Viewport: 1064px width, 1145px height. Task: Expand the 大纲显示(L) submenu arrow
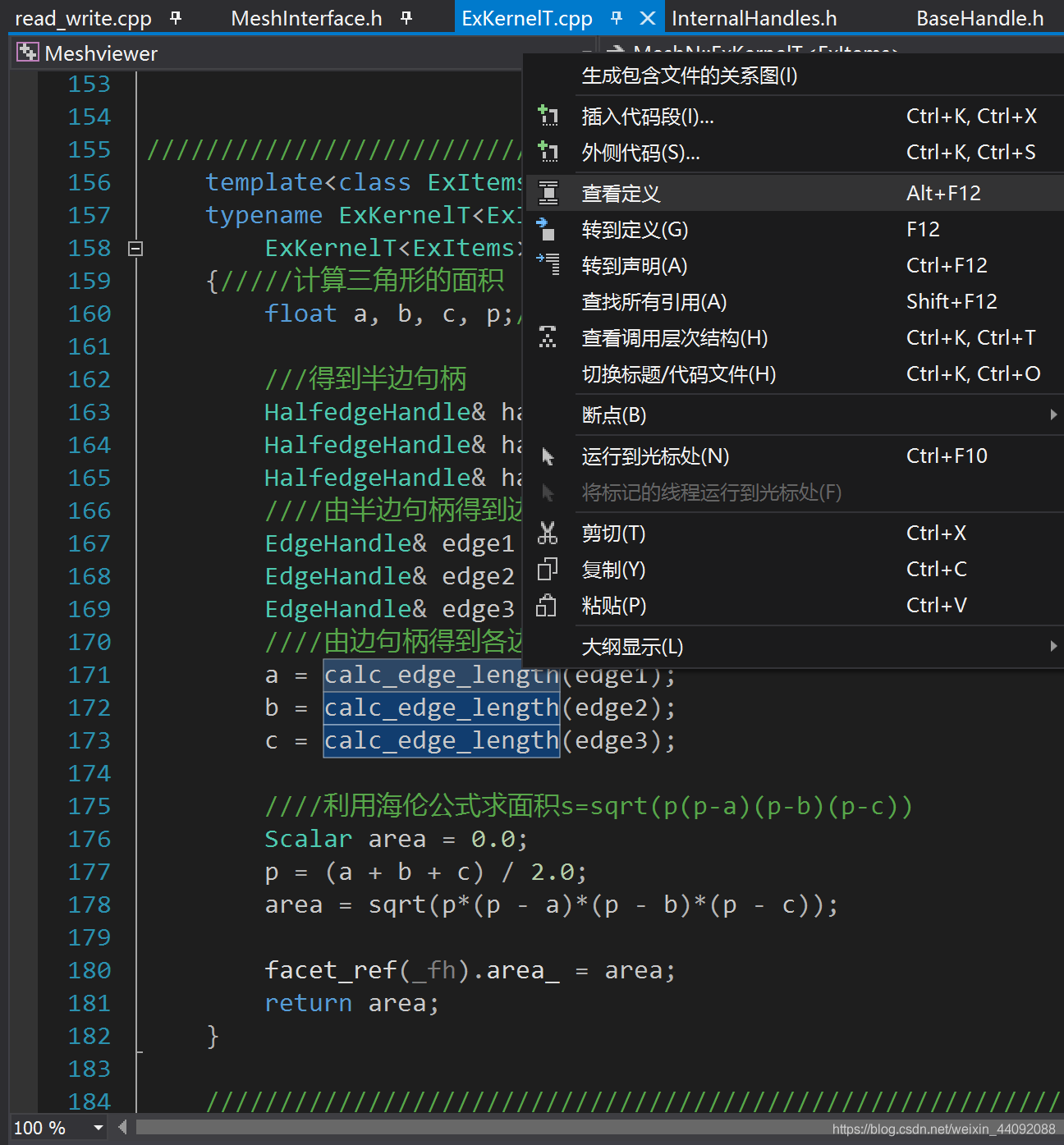click(x=1053, y=646)
